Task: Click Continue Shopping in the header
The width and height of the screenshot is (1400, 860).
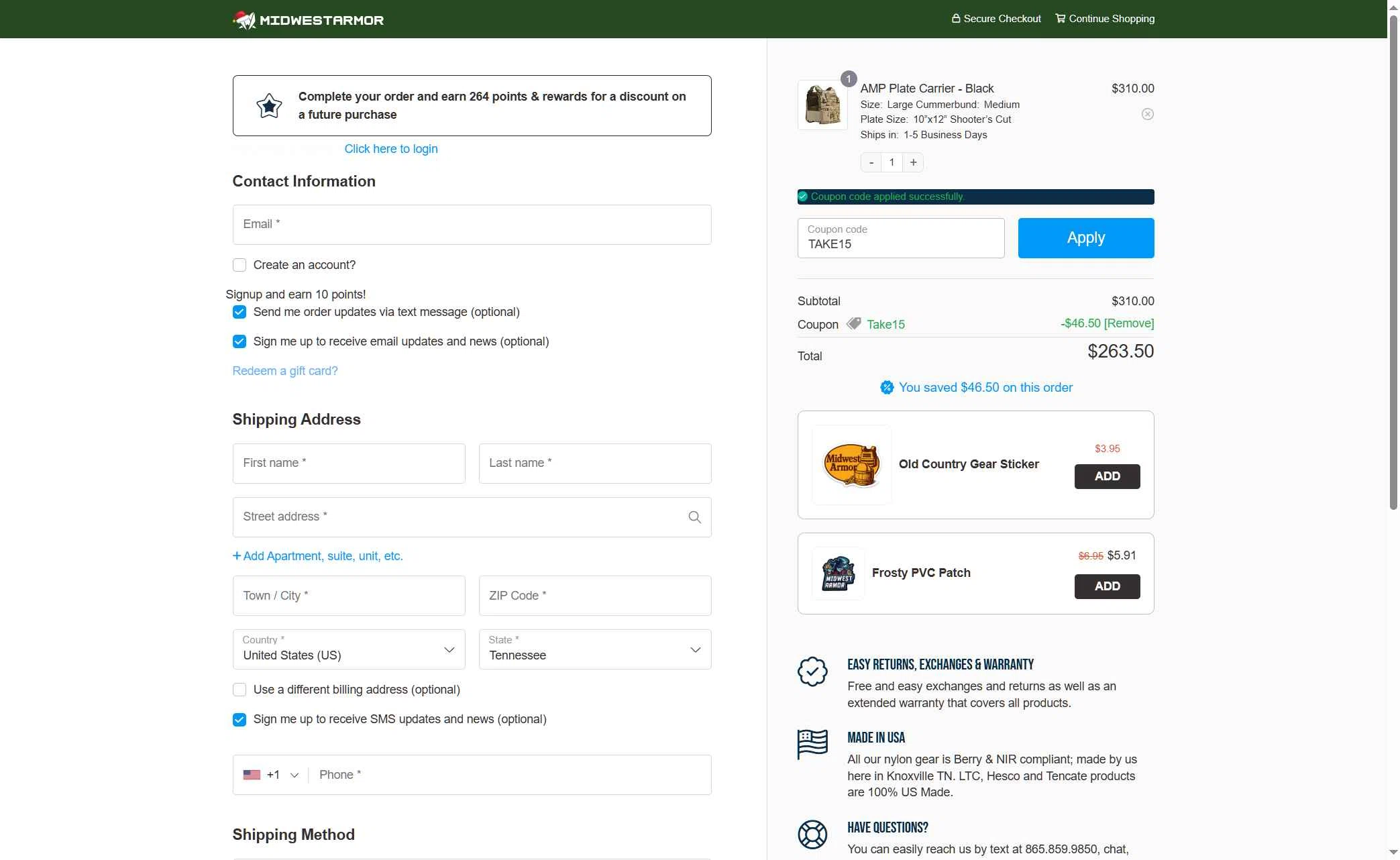Action: pos(1104,18)
